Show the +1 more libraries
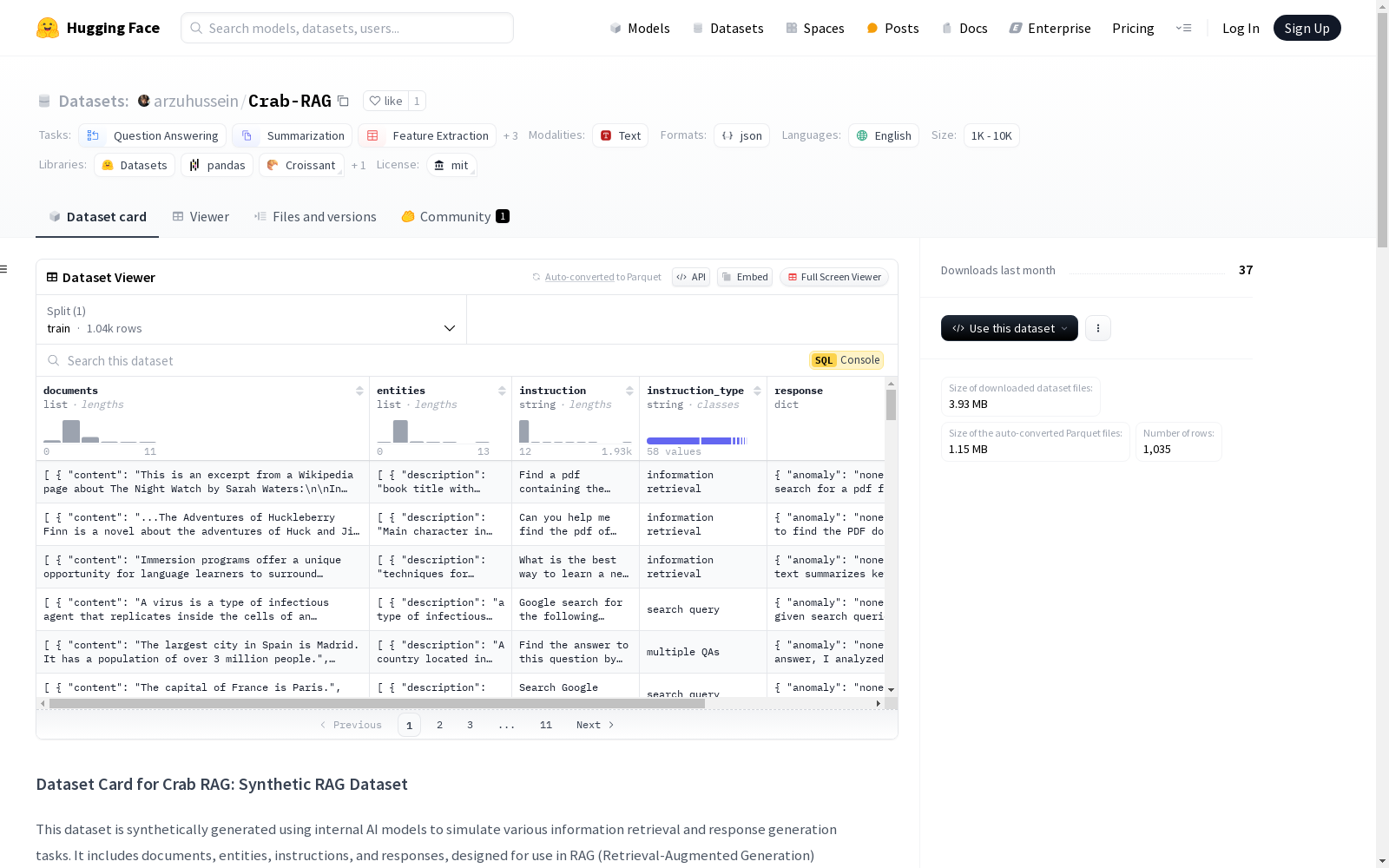This screenshot has height=868, width=1389. point(359,165)
